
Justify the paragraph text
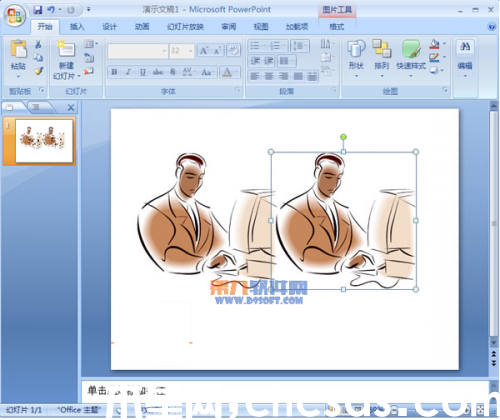click(x=298, y=76)
